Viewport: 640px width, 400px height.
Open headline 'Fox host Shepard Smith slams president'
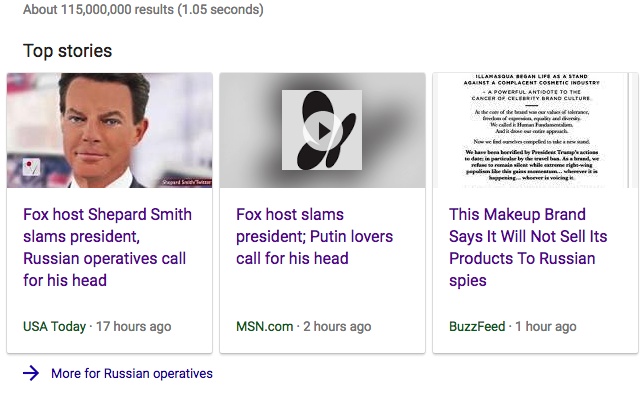tap(107, 247)
